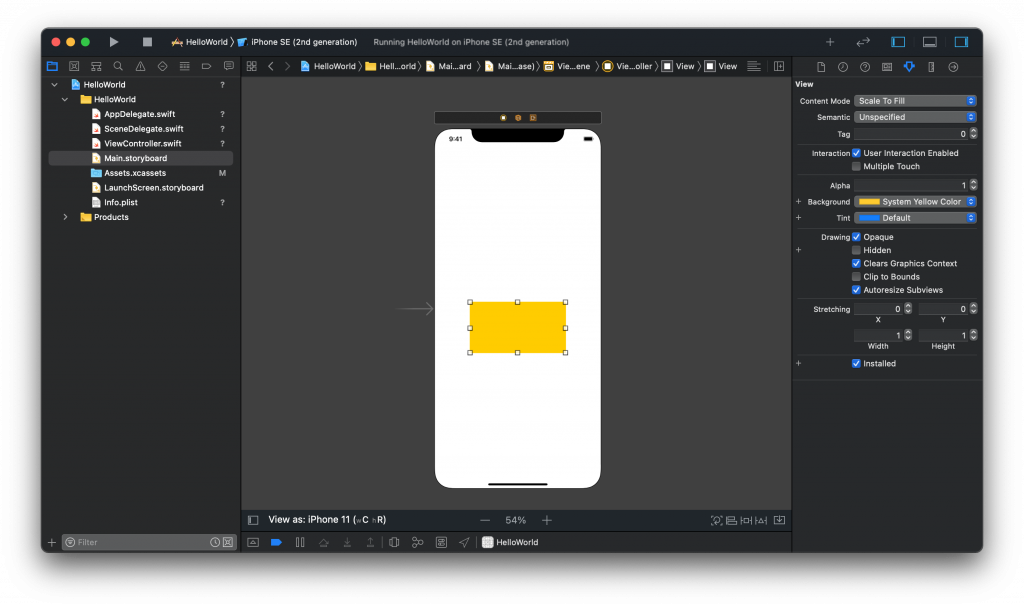Zoom in the canvas with plus
This screenshot has width=1024, height=607.
pyautogui.click(x=547, y=520)
